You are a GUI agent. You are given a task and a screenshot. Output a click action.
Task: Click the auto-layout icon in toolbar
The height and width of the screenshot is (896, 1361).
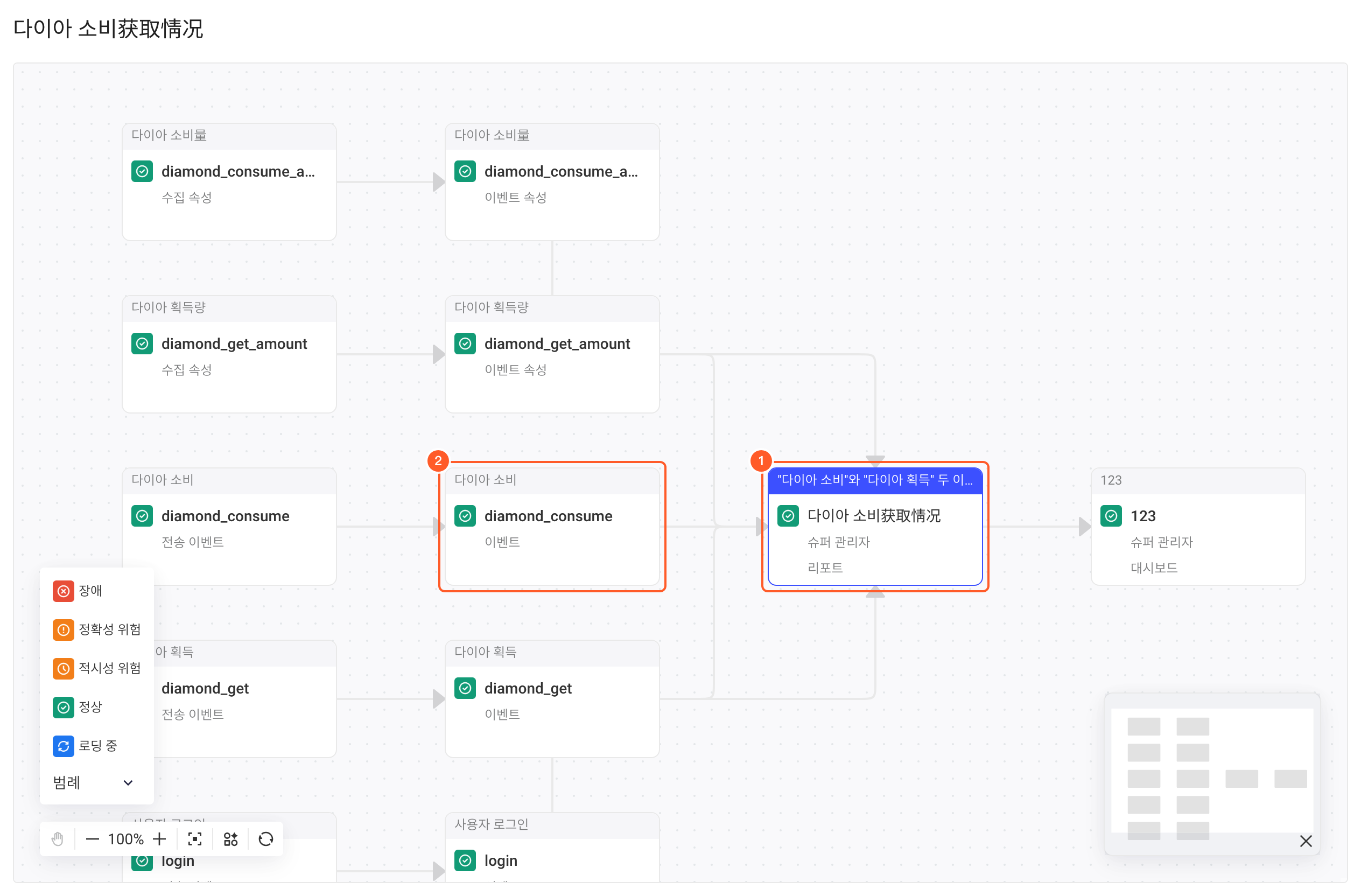pos(230,839)
